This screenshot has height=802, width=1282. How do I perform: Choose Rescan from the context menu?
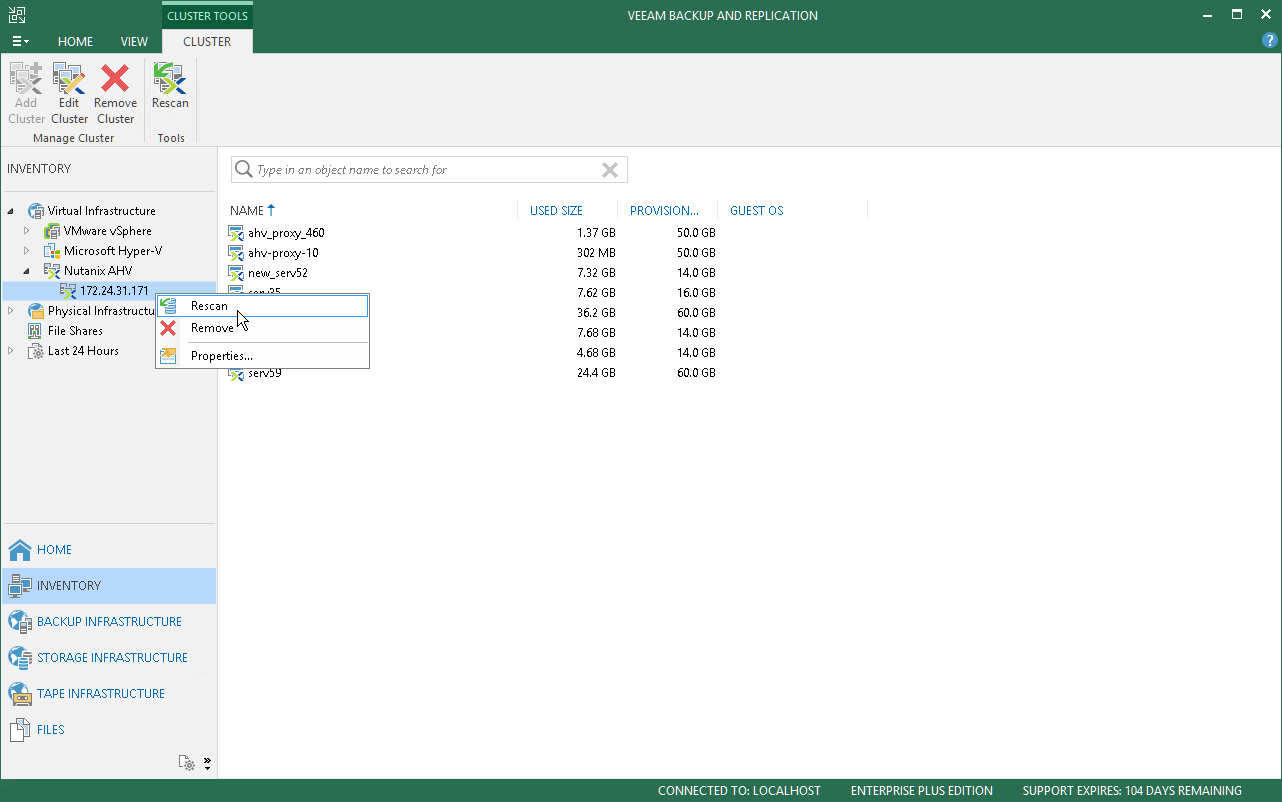point(263,306)
